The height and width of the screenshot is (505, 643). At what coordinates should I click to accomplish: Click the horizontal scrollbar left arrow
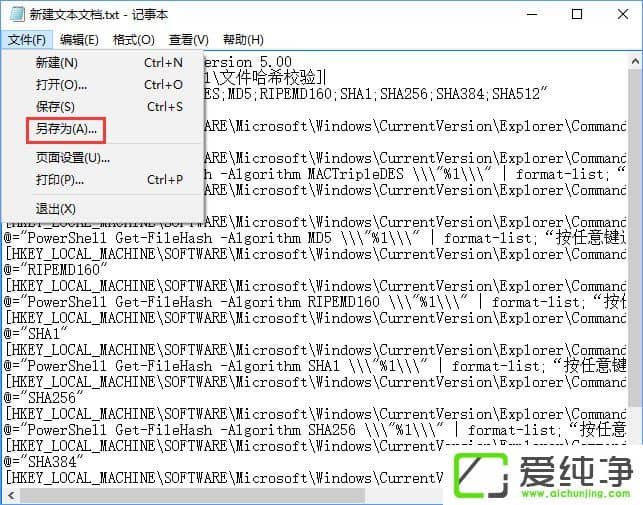(x=11, y=496)
